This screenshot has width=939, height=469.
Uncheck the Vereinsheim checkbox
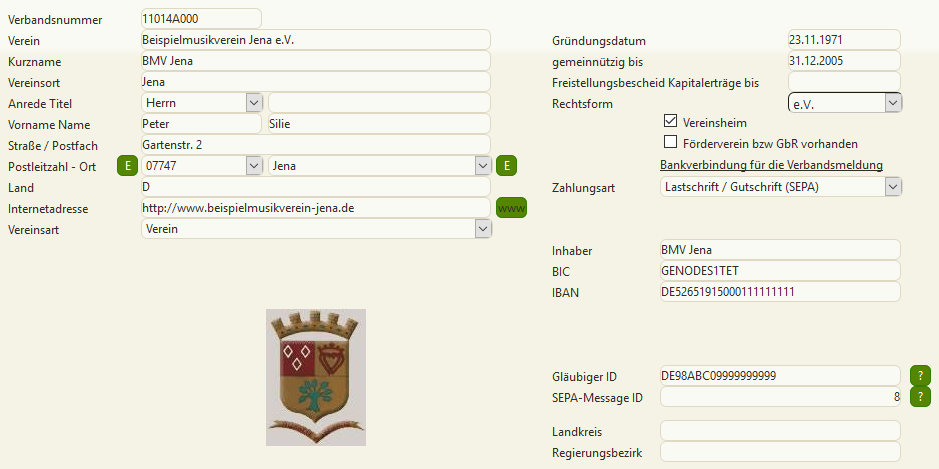coord(670,122)
